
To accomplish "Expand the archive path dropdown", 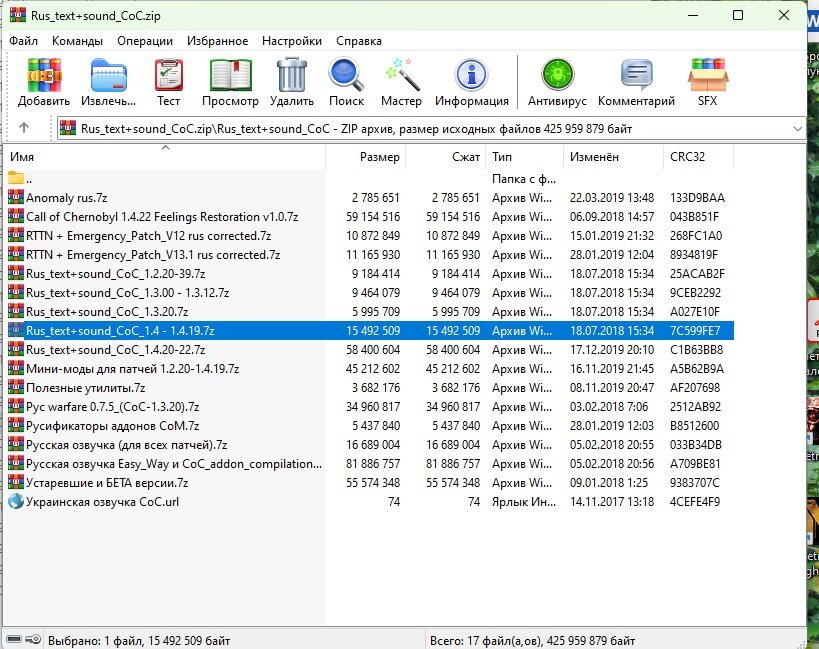I will [x=797, y=129].
